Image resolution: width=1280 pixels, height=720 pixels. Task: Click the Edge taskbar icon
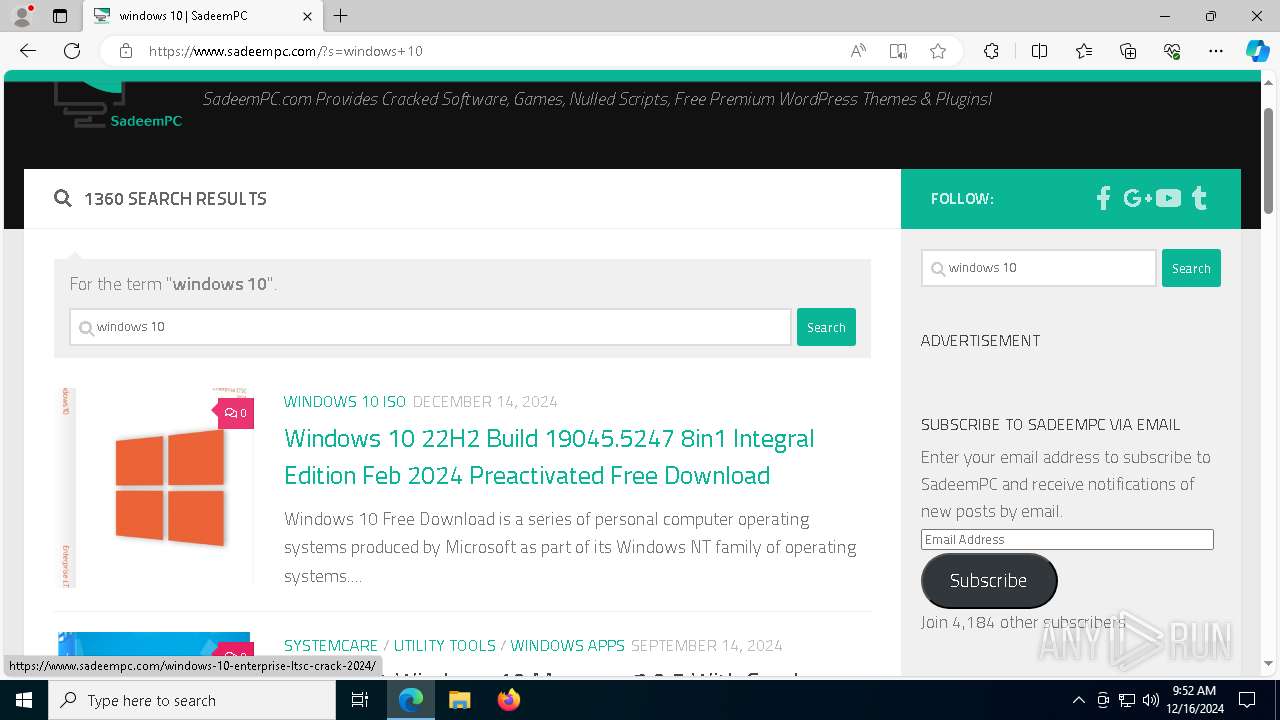(411, 700)
